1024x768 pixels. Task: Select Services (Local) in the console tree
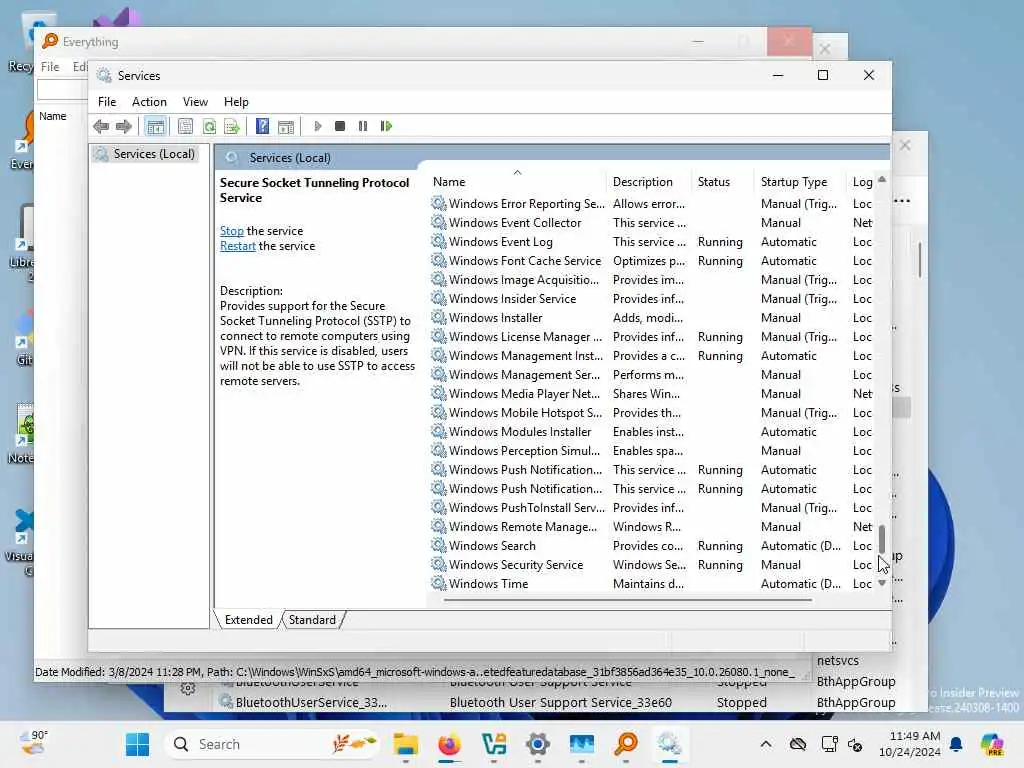[x=144, y=154]
